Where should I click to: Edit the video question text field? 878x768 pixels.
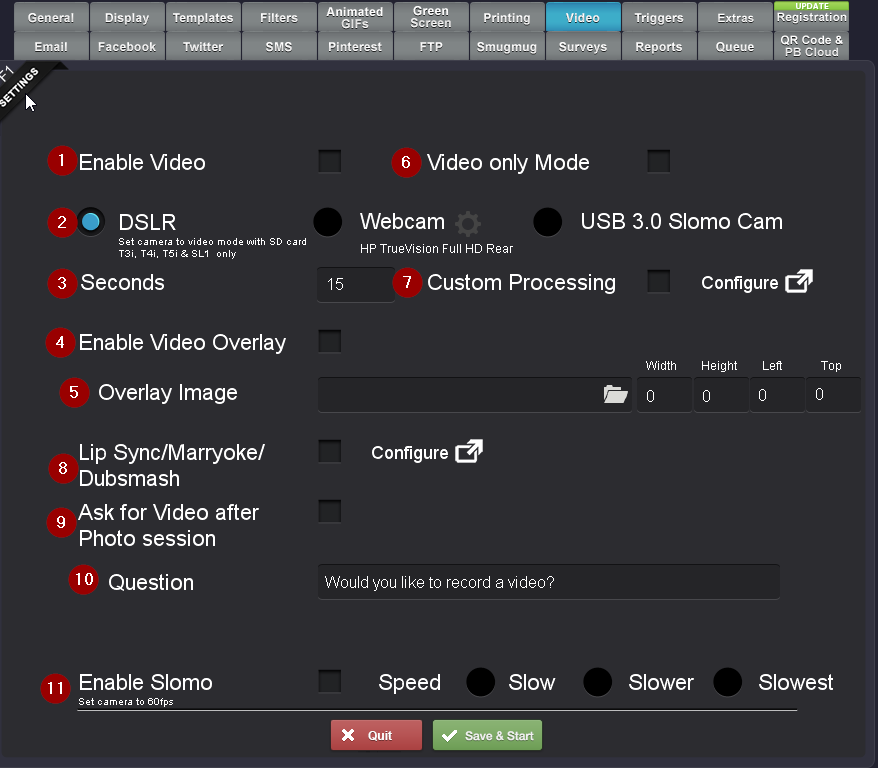click(x=548, y=582)
